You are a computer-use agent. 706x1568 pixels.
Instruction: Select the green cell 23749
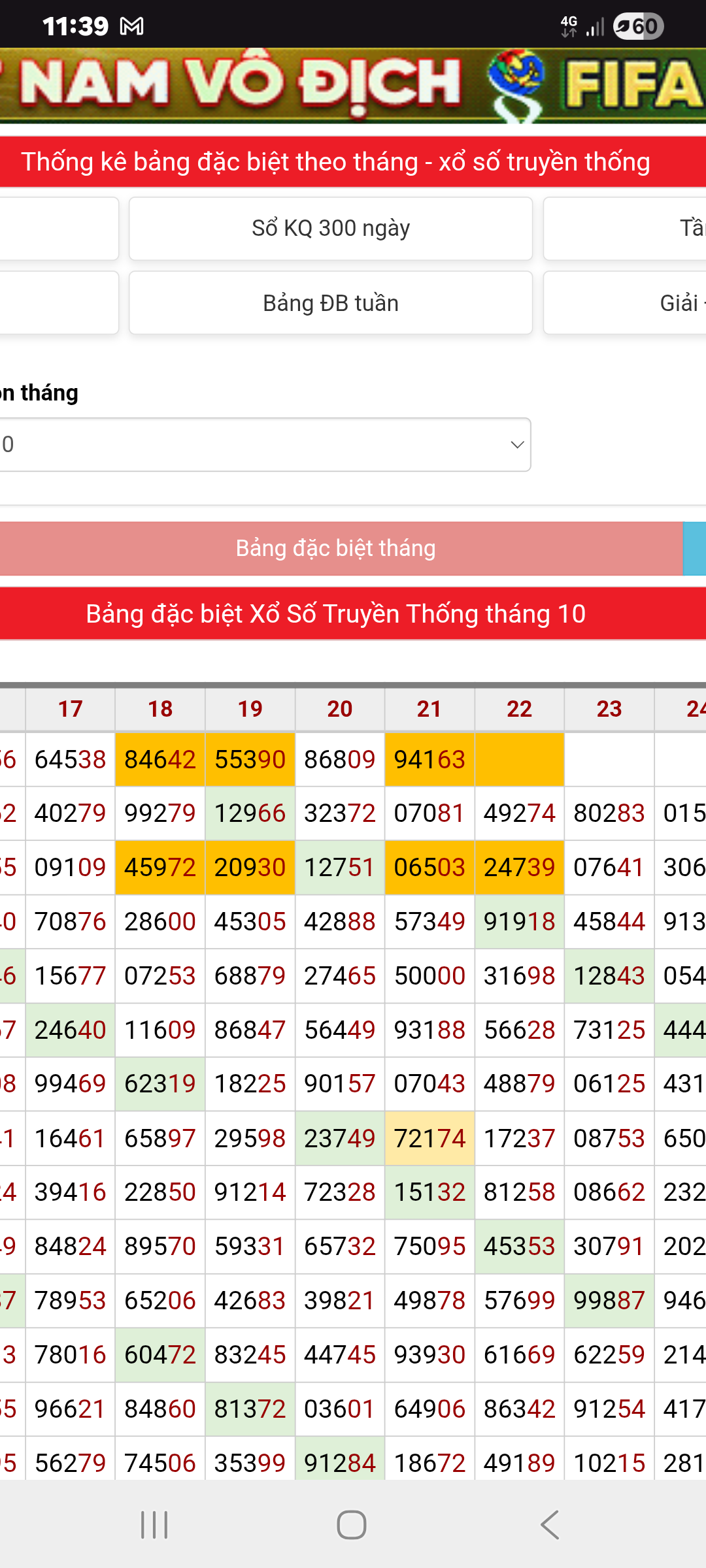[x=340, y=1139]
